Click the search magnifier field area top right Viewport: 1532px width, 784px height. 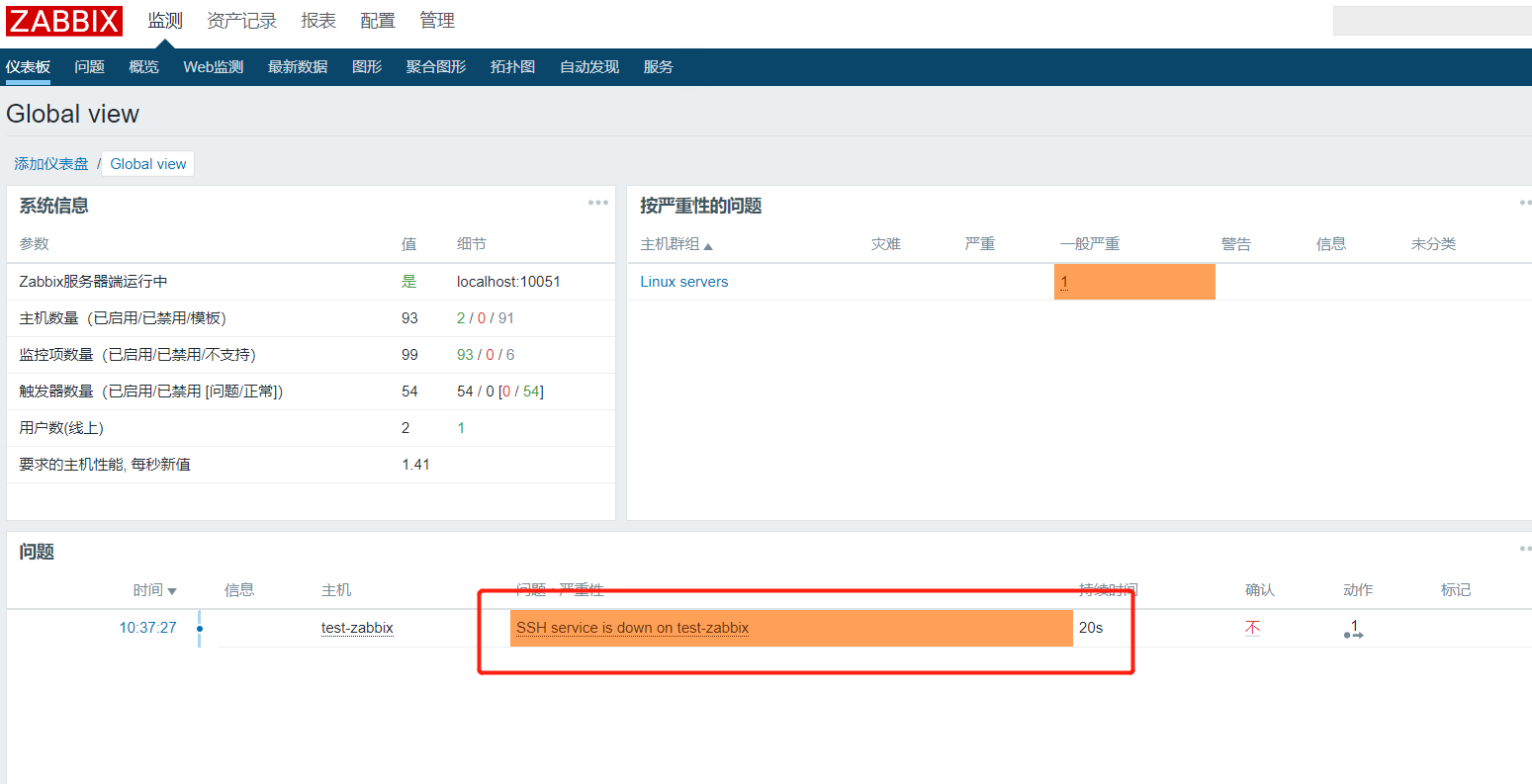(x=1431, y=20)
